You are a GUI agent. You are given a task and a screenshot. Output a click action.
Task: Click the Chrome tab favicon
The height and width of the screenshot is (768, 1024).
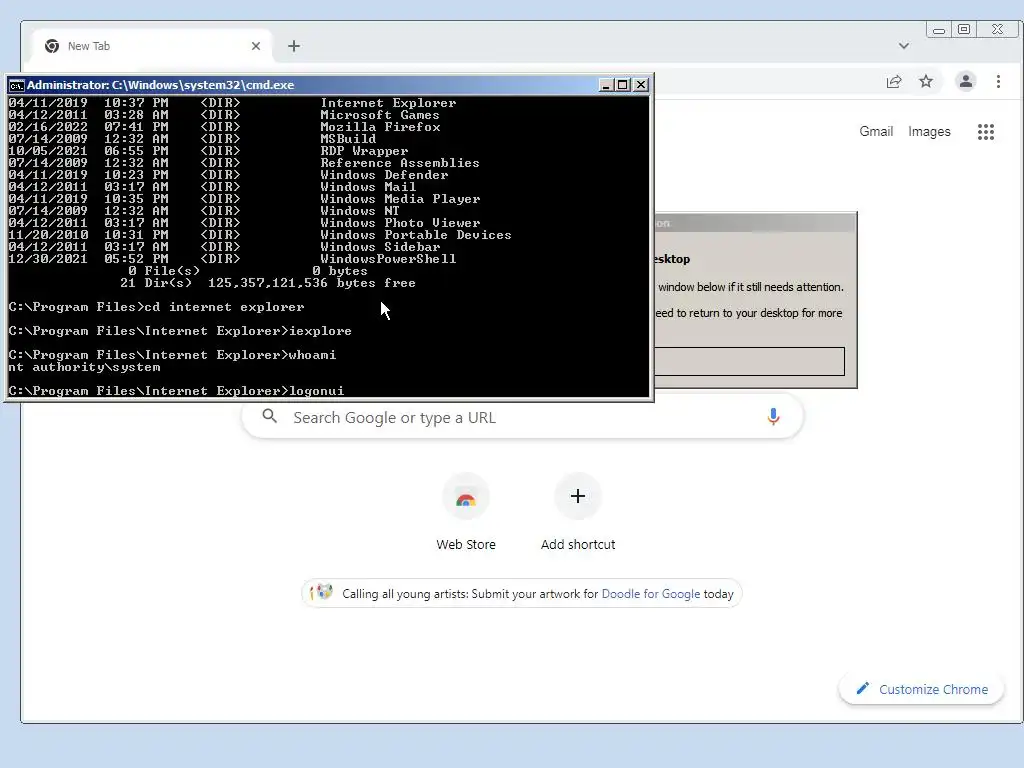tap(52, 46)
